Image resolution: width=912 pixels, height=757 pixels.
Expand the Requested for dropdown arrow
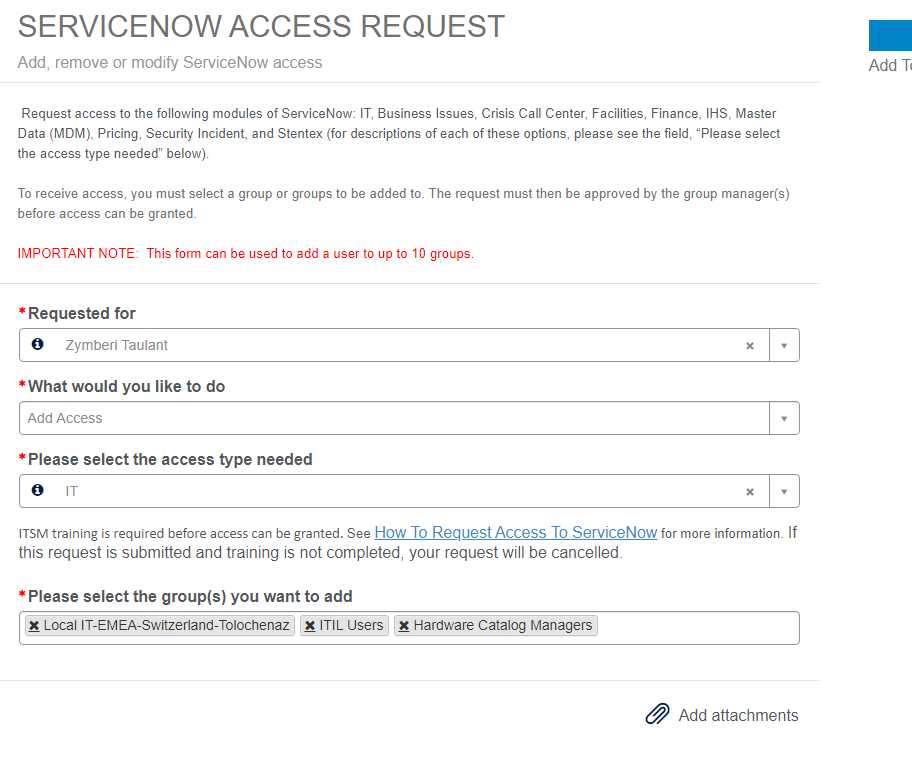(784, 345)
